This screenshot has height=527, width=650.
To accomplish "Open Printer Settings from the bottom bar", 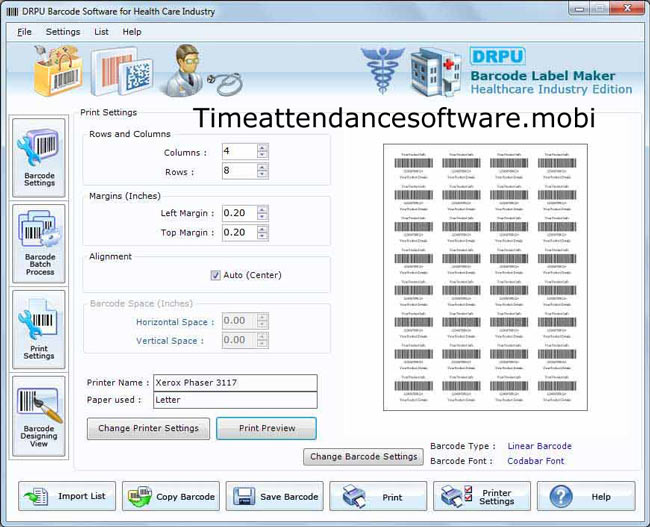I will click(x=482, y=496).
